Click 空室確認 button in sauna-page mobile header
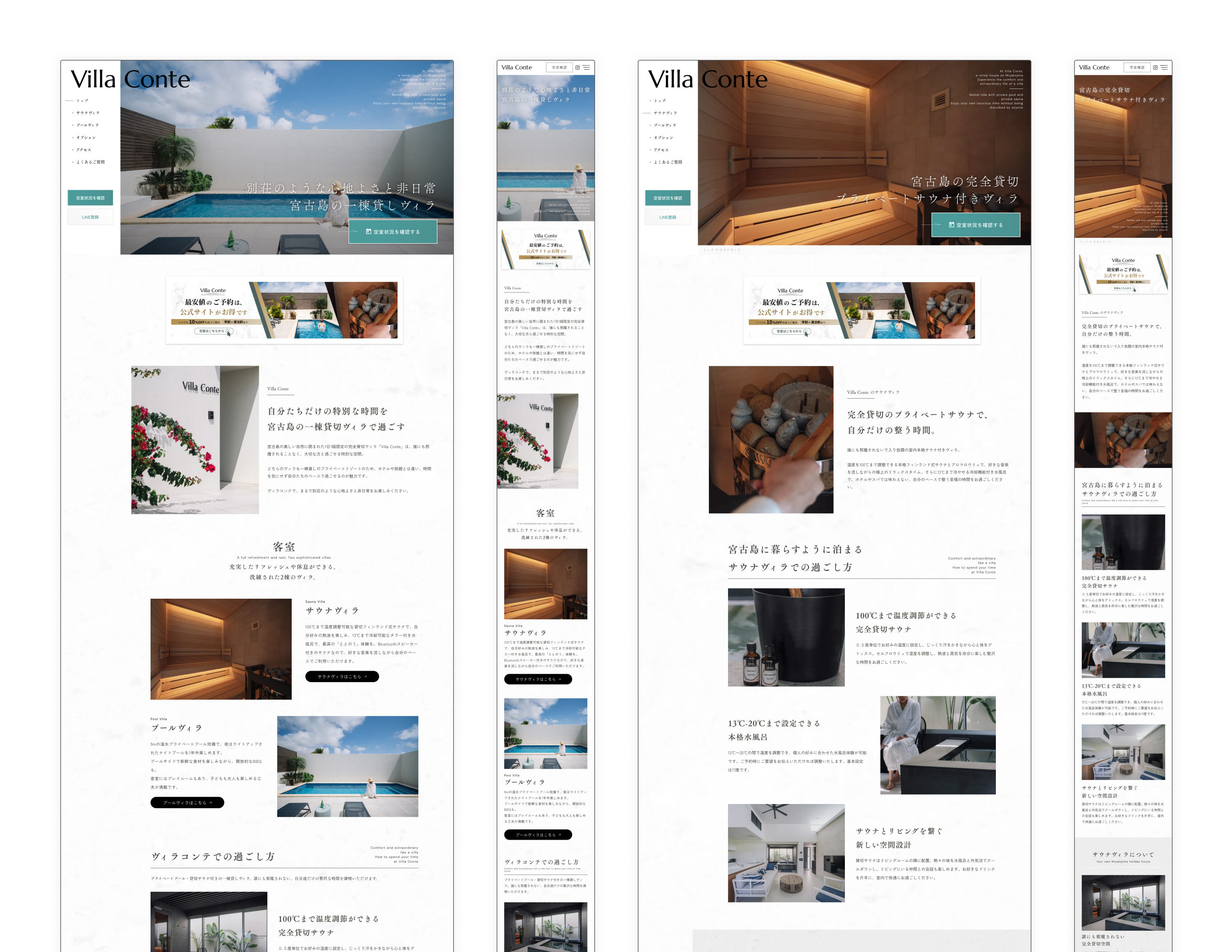The height and width of the screenshot is (952, 1232). click(1137, 68)
